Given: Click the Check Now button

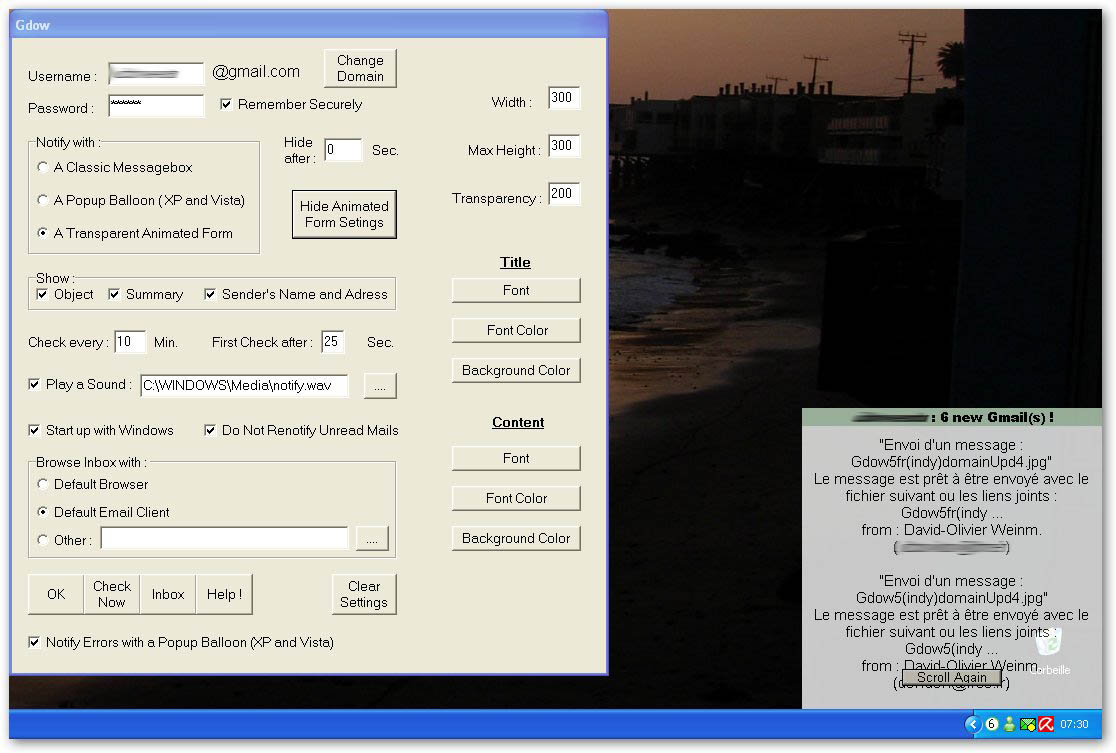Looking at the screenshot, I should [x=112, y=594].
